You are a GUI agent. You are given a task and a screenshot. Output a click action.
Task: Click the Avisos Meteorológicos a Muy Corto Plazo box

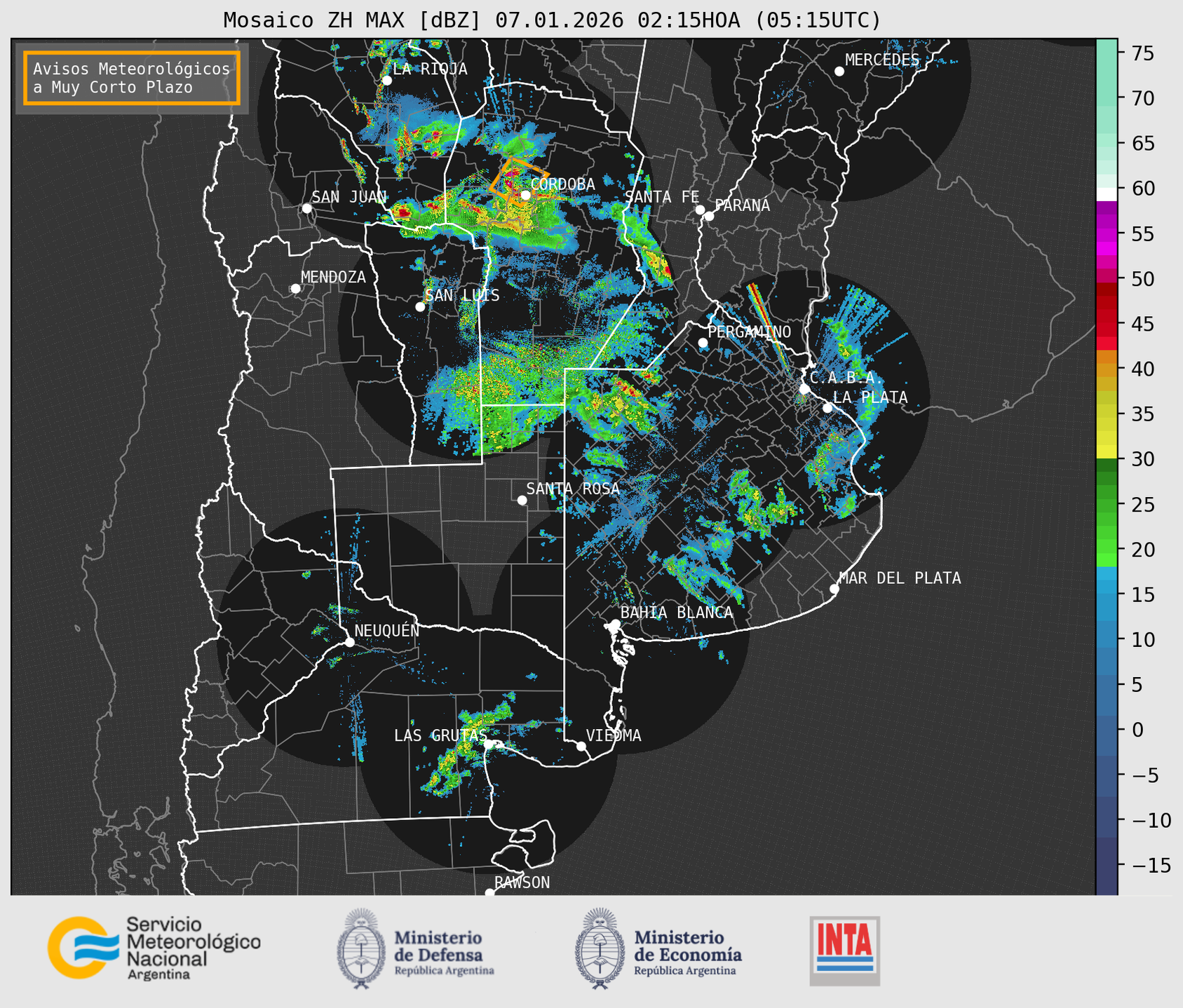point(132,78)
